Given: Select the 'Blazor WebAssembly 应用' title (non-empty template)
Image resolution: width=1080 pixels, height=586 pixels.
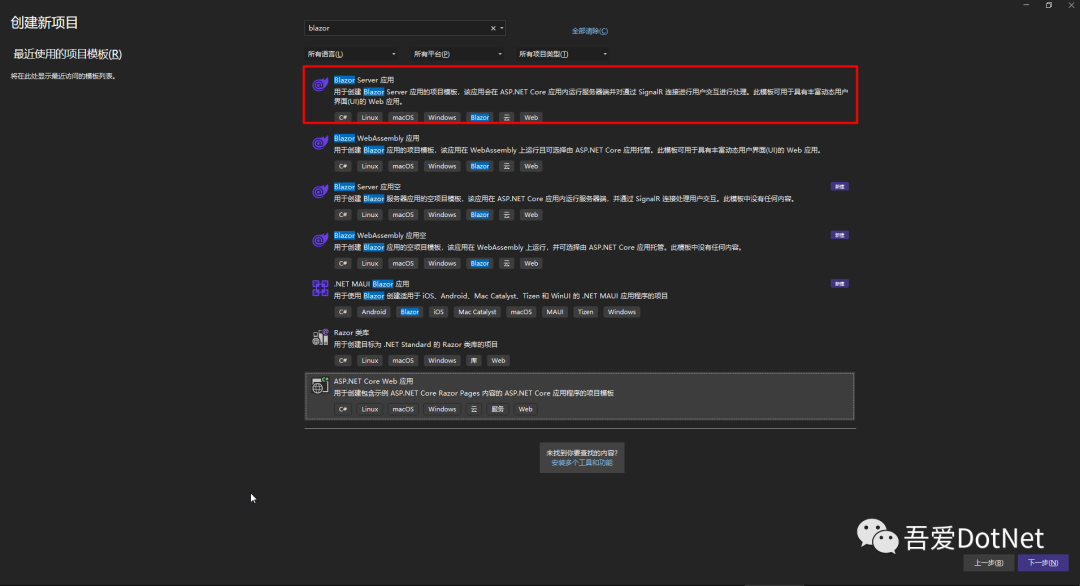Looking at the screenshot, I should pos(376,138).
